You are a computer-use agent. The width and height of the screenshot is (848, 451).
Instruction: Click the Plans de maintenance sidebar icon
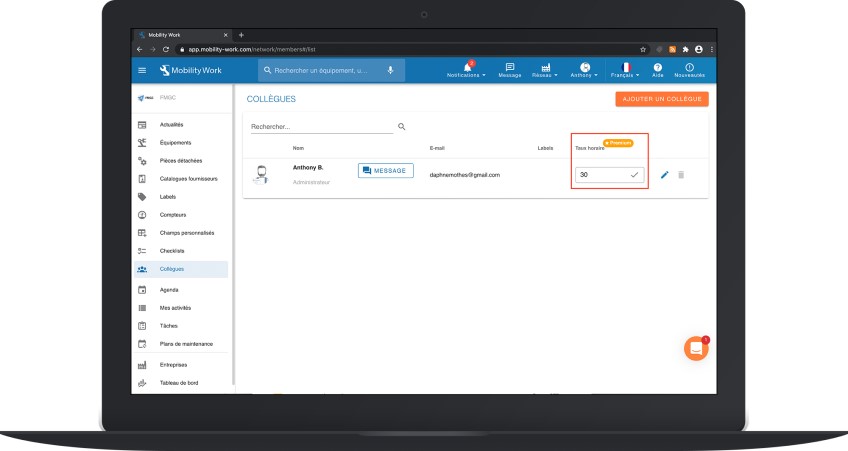point(142,343)
